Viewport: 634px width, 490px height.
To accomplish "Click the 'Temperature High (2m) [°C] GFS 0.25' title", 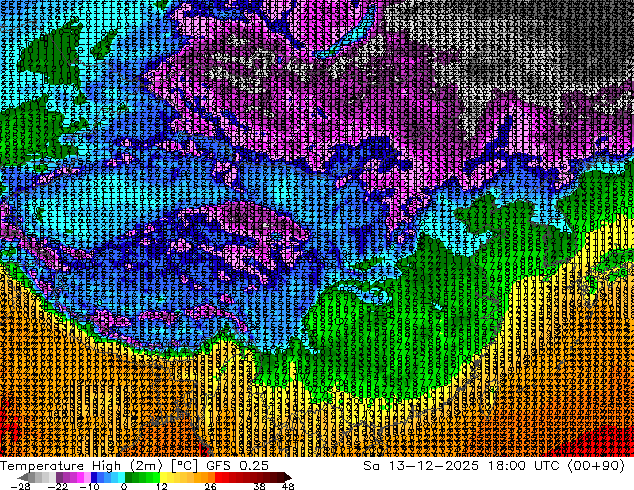I will 134,466.
